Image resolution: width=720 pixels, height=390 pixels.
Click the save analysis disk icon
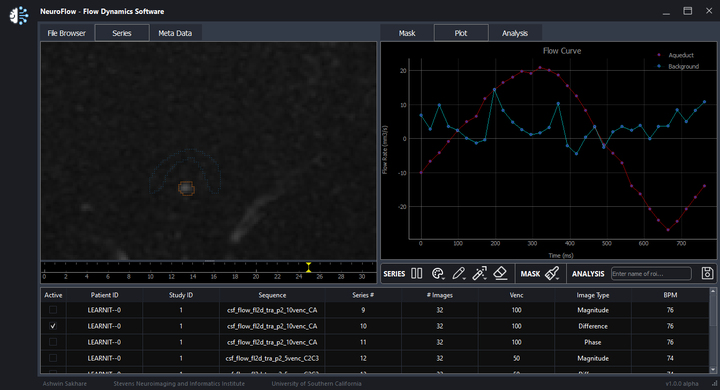coord(707,273)
